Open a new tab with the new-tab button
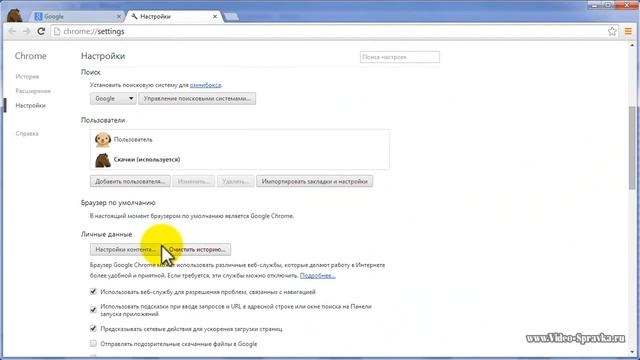640x360 pixels. point(231,17)
